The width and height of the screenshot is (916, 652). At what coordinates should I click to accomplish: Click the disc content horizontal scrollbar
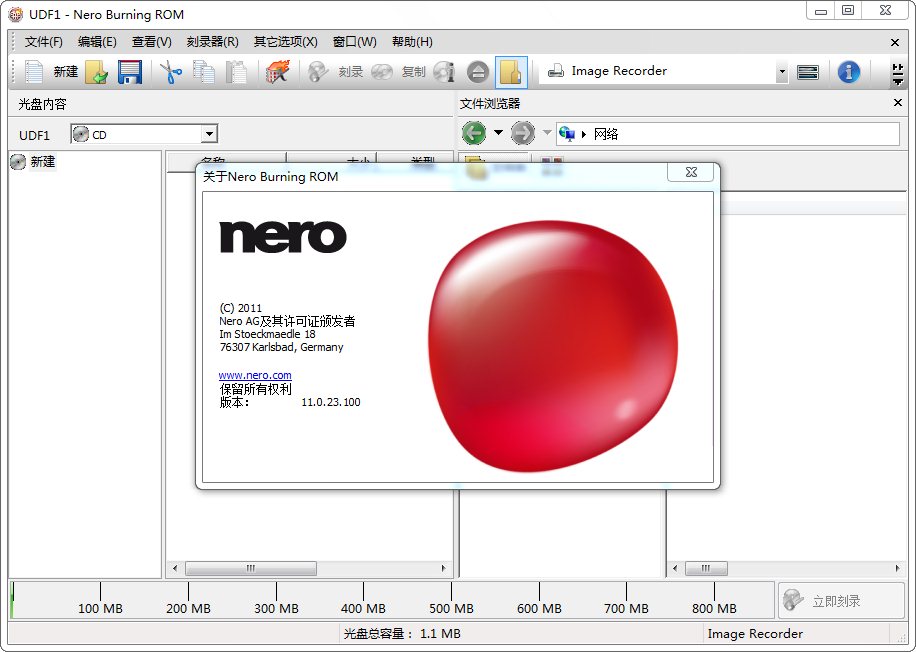pos(250,568)
